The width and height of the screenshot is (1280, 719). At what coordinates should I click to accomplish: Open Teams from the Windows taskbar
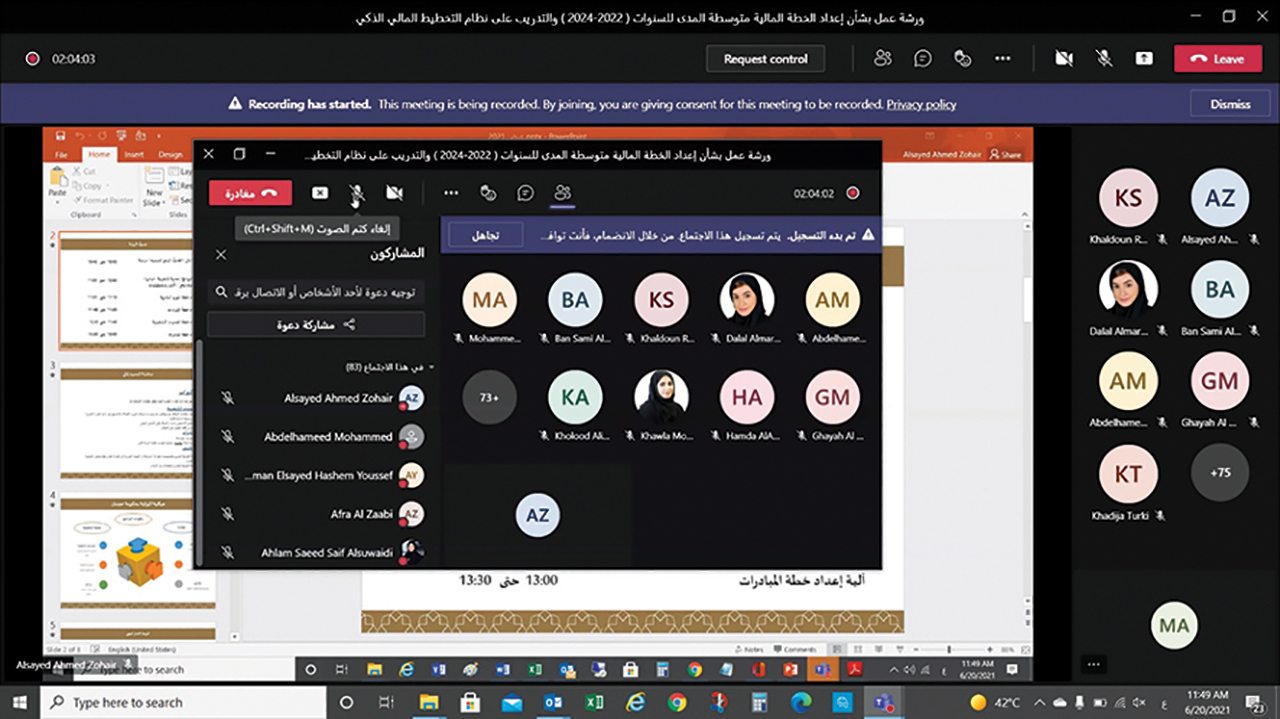coord(884,702)
